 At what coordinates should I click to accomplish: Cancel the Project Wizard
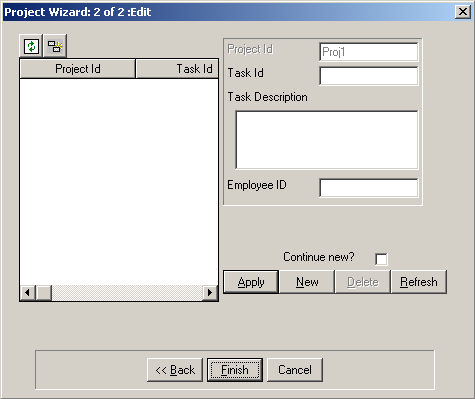click(295, 370)
